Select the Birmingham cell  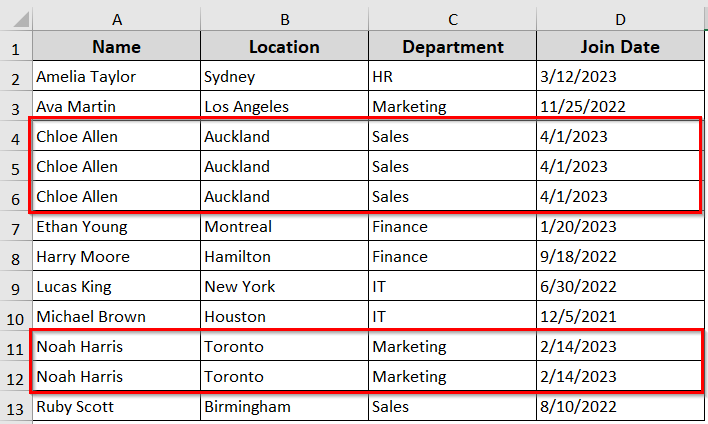coord(284,407)
